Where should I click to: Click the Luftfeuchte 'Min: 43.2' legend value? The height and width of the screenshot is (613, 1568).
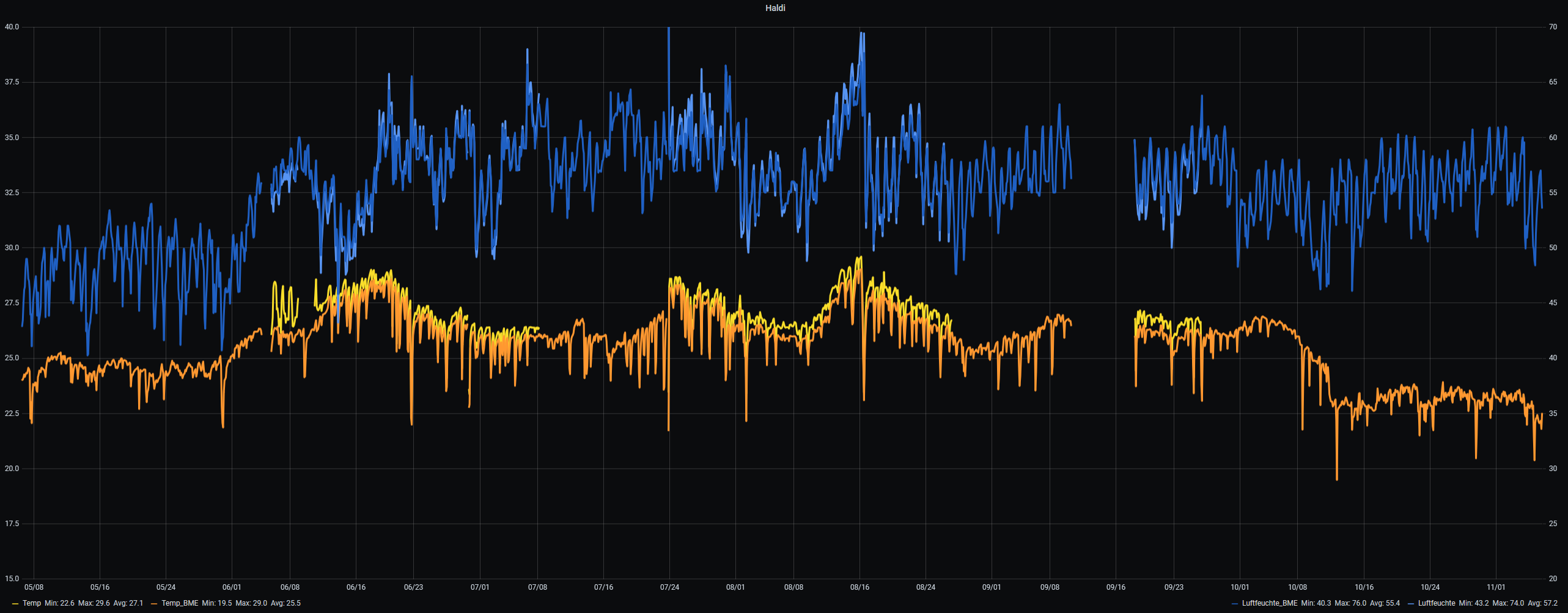1474,603
